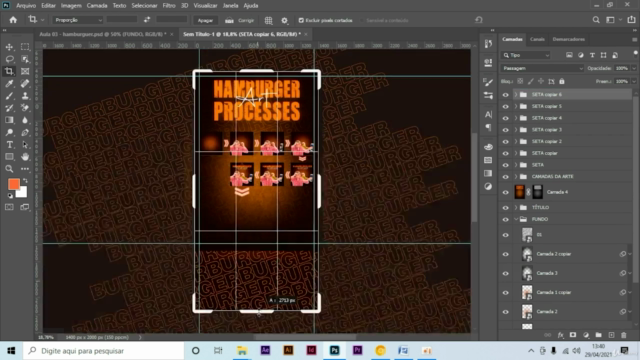Select the Object Selection tool
The height and width of the screenshot is (360, 640).
coord(25,59)
